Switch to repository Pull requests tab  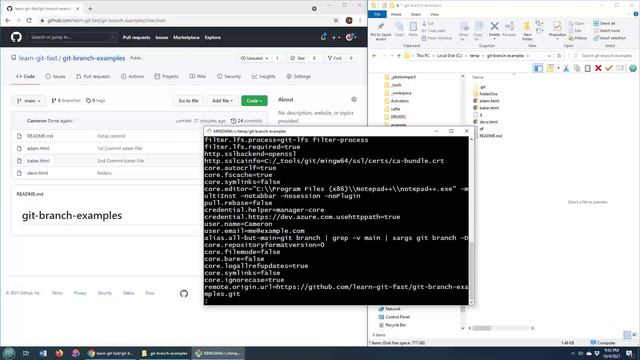(x=93, y=76)
